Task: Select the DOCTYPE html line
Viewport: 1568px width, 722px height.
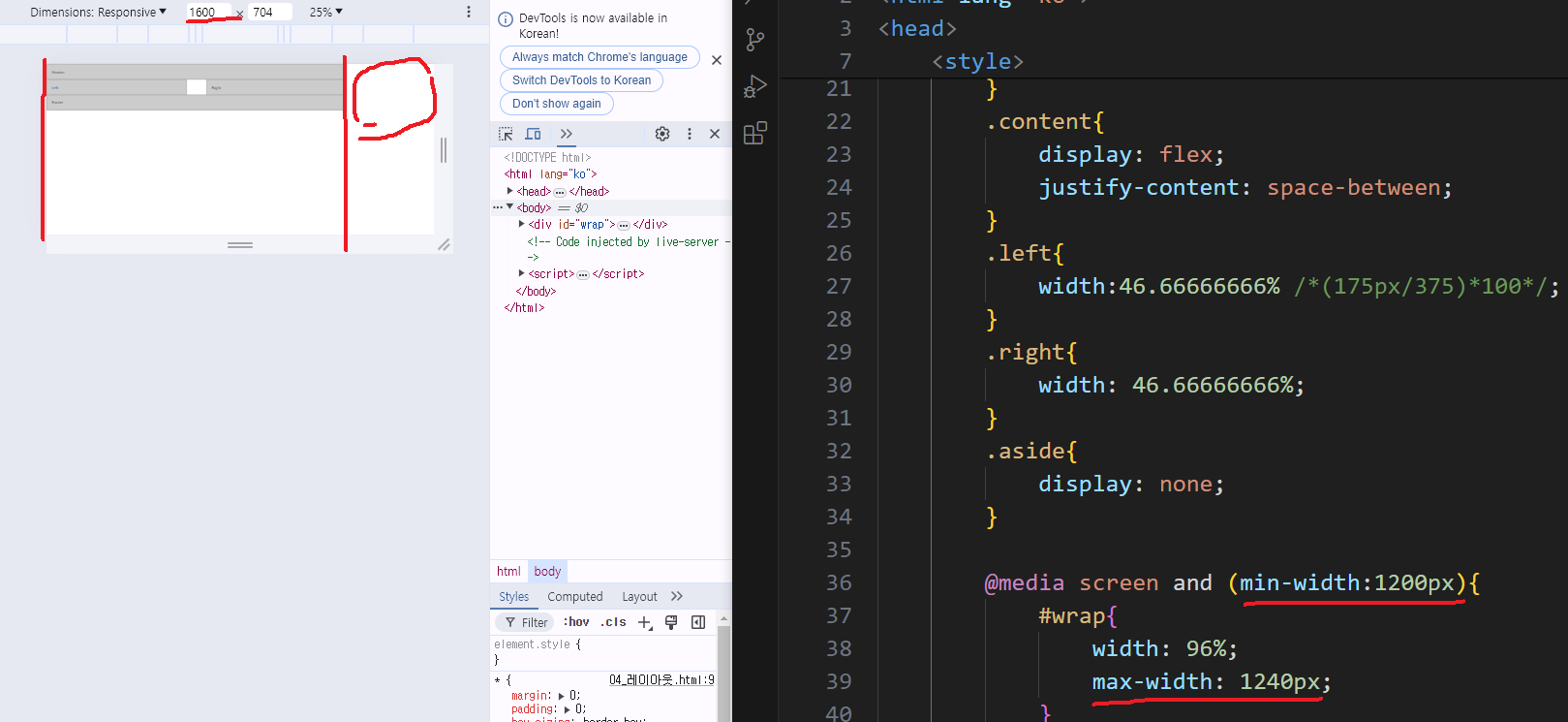Action: tap(547, 157)
